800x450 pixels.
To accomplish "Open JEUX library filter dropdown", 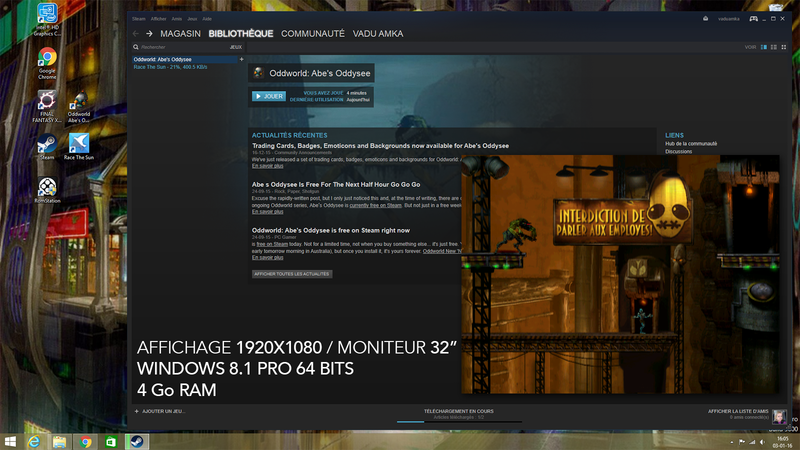I will [236, 47].
